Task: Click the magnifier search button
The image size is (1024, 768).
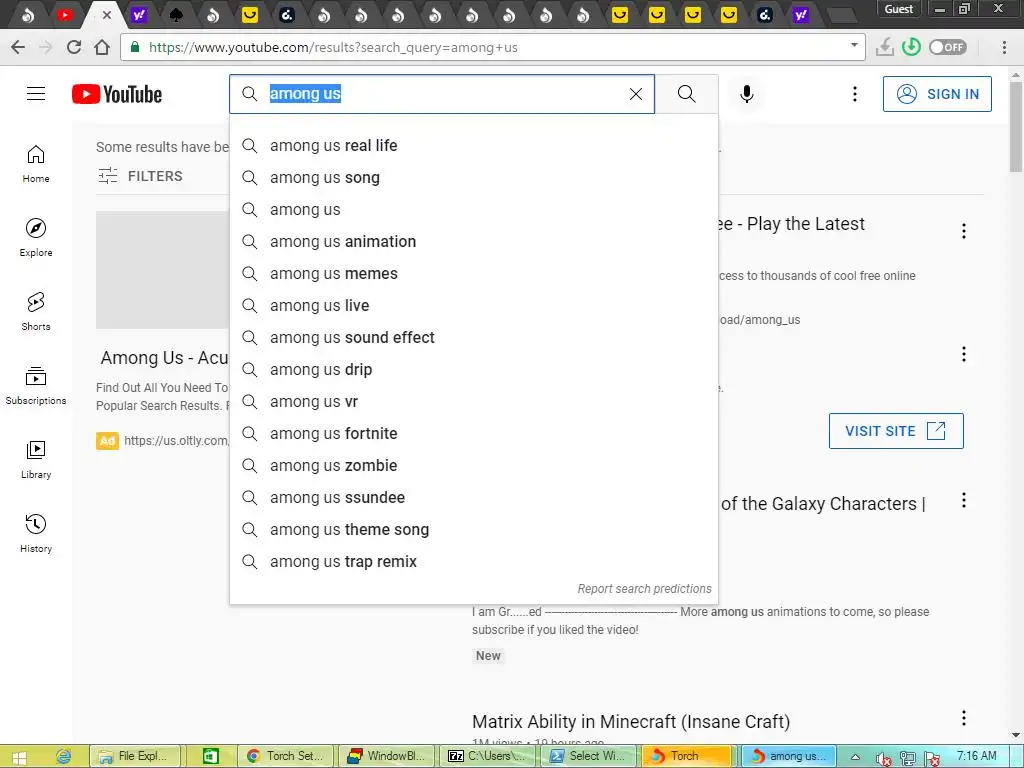Action: (686, 94)
